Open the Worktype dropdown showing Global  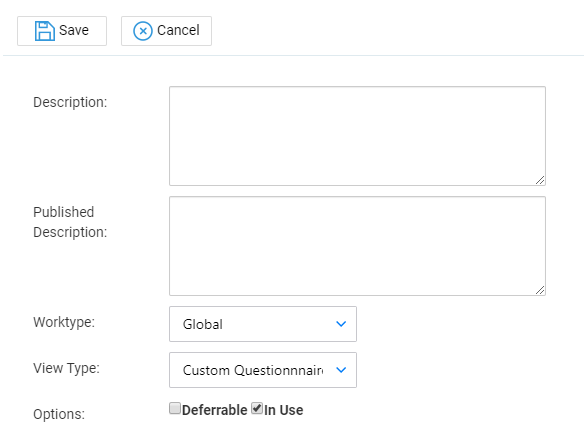tap(263, 324)
